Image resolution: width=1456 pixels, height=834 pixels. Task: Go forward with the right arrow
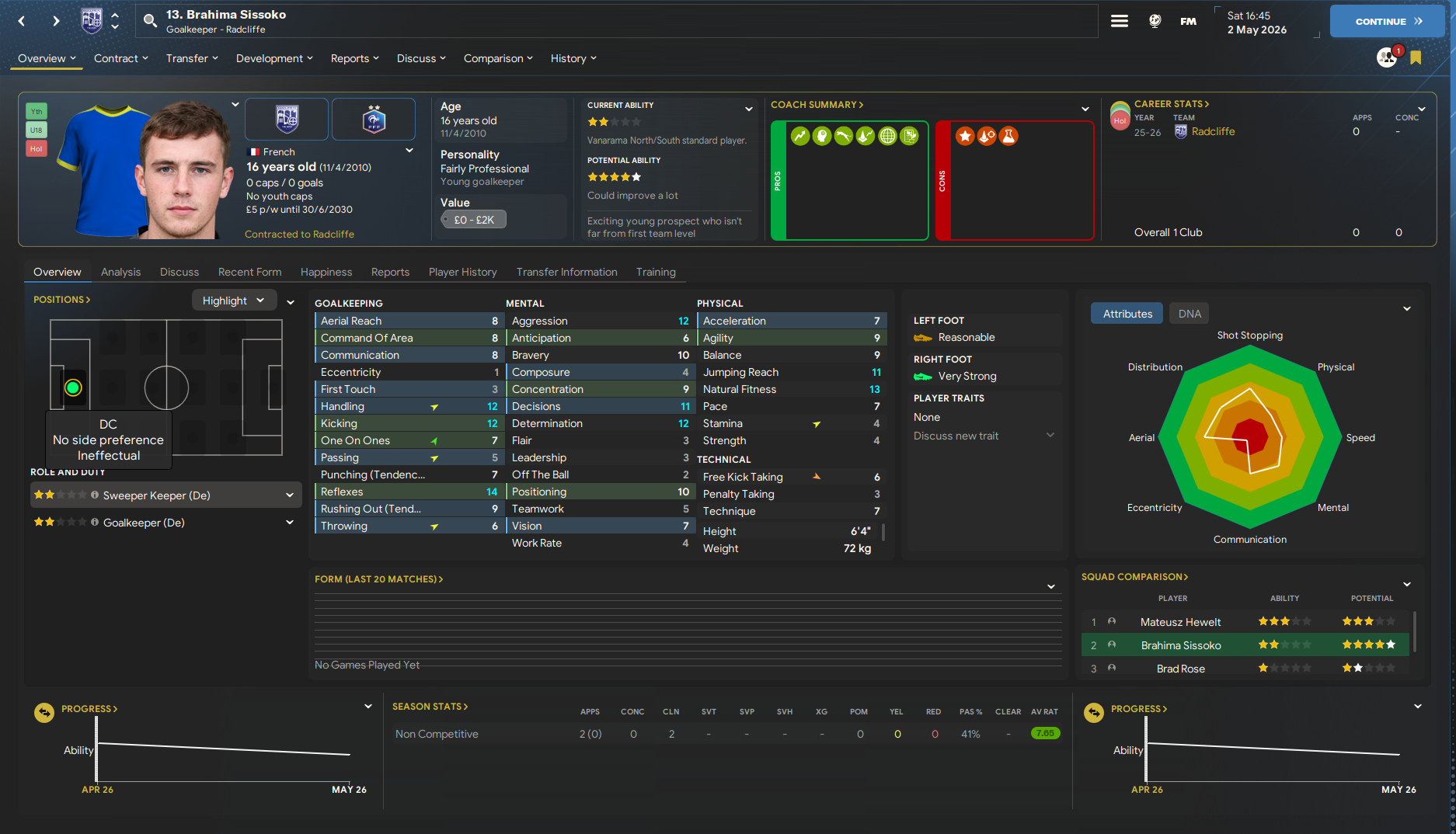click(x=56, y=21)
